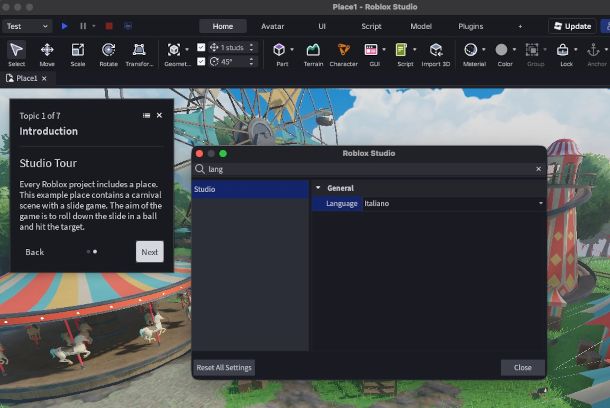The image size is (610, 408).
Task: Open the Material dropdown arrow
Action: pyautogui.click(x=484, y=50)
